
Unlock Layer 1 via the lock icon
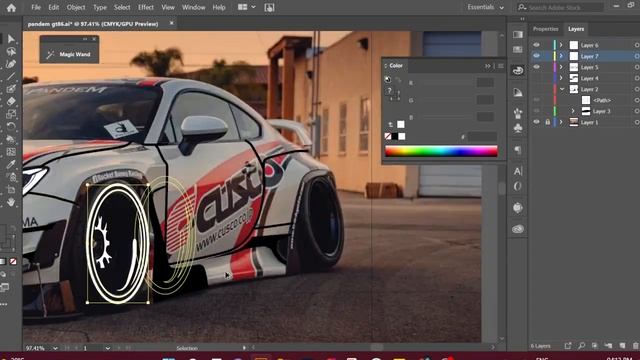(x=547, y=122)
